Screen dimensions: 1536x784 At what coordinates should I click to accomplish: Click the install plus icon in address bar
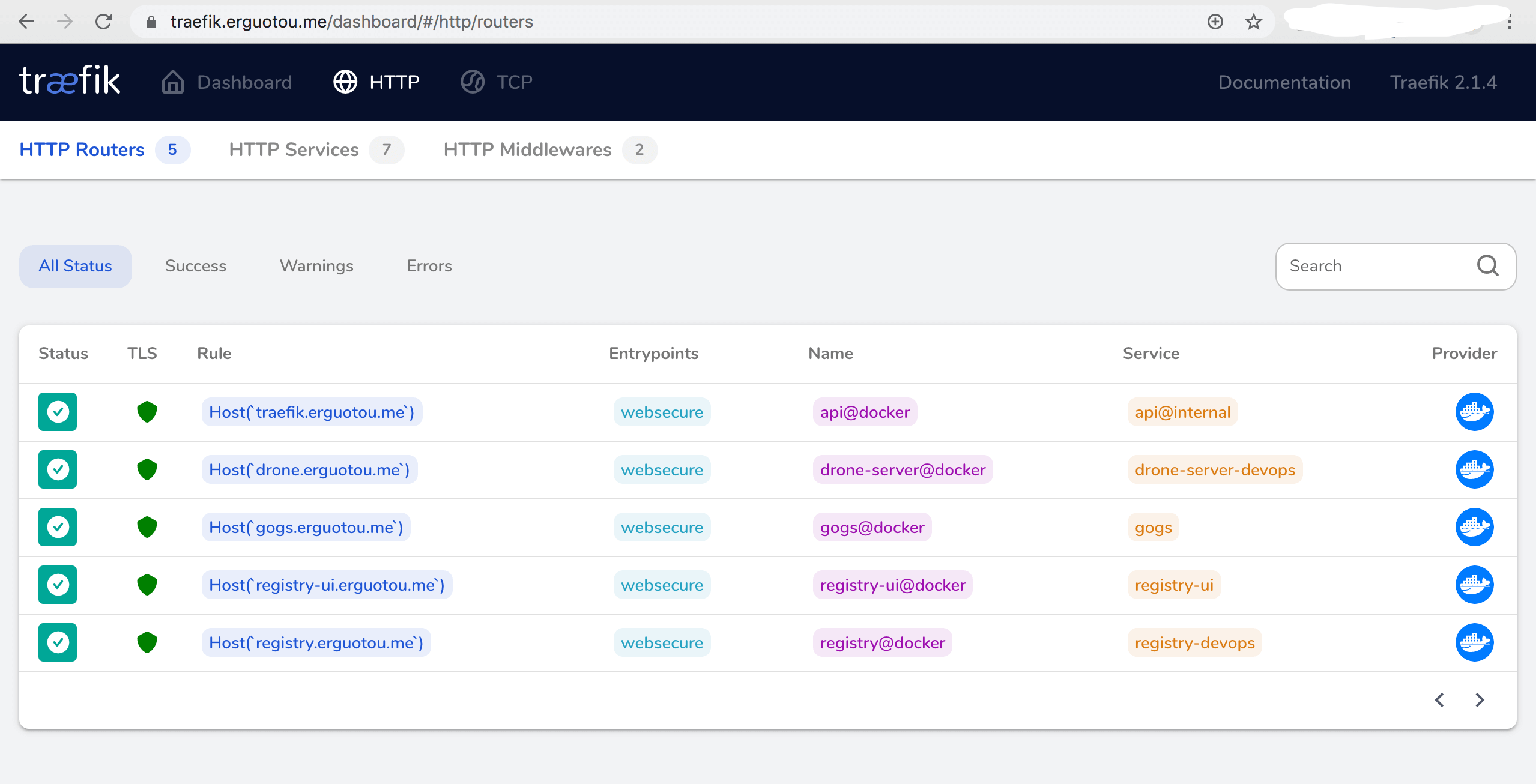coord(1215,22)
